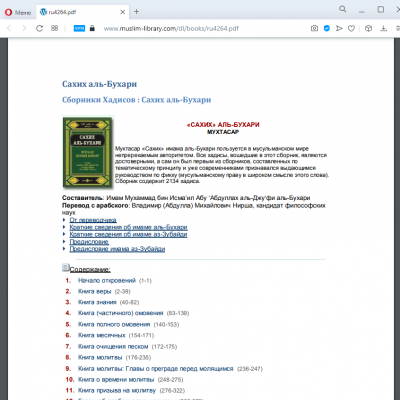Screen dimensions: 400x400
Task: Open the Предисловие имама аз-Зубайди link
Action: (117, 249)
